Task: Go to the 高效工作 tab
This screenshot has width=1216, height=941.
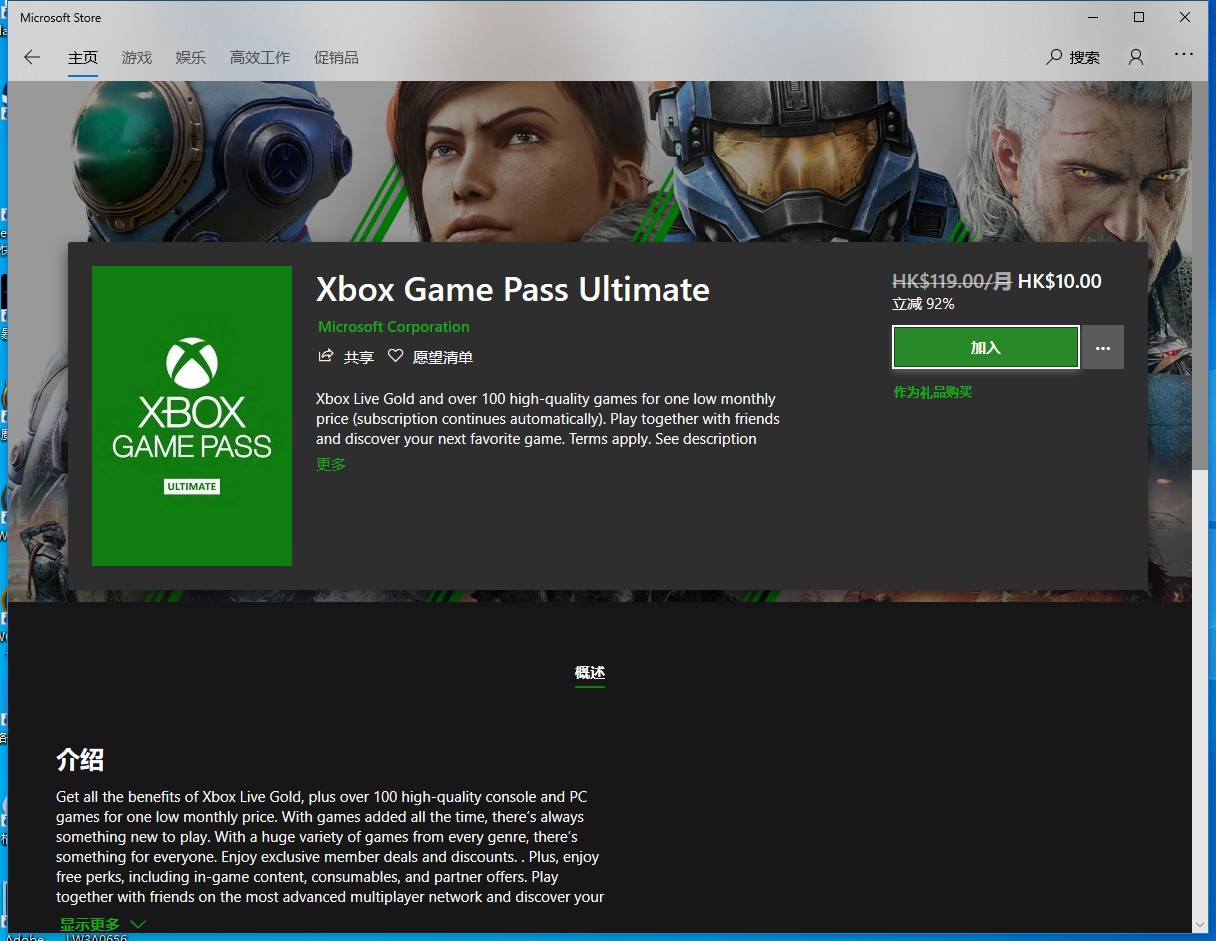Action: (x=260, y=57)
